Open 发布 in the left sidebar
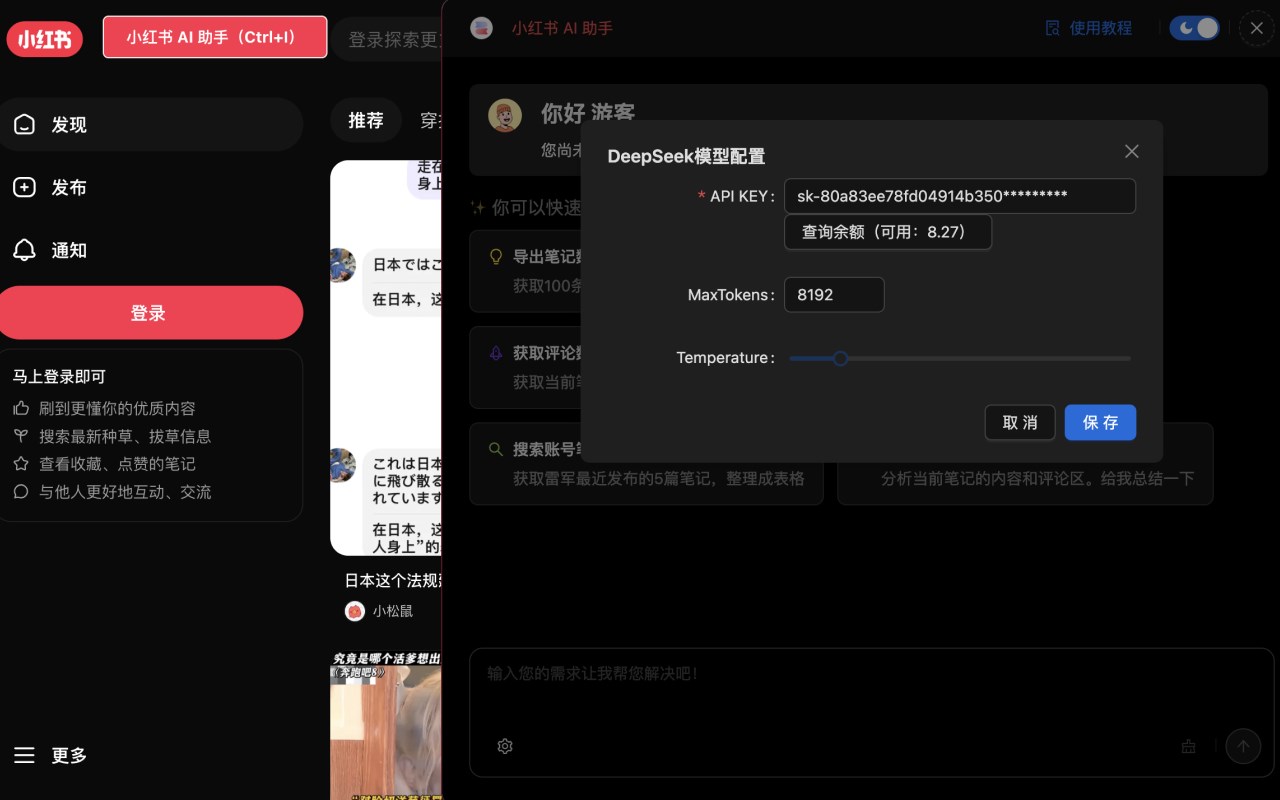The width and height of the screenshot is (1280, 800). [151, 187]
